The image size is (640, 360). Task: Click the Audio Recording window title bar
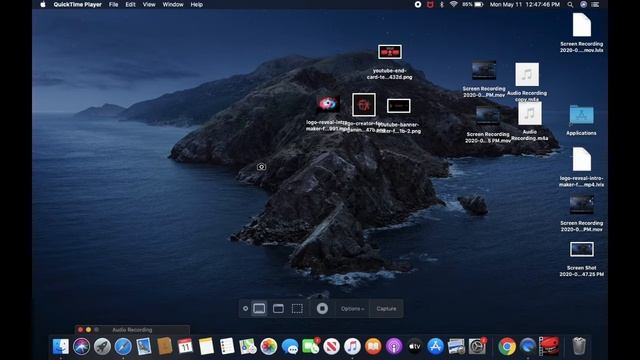(x=132, y=329)
